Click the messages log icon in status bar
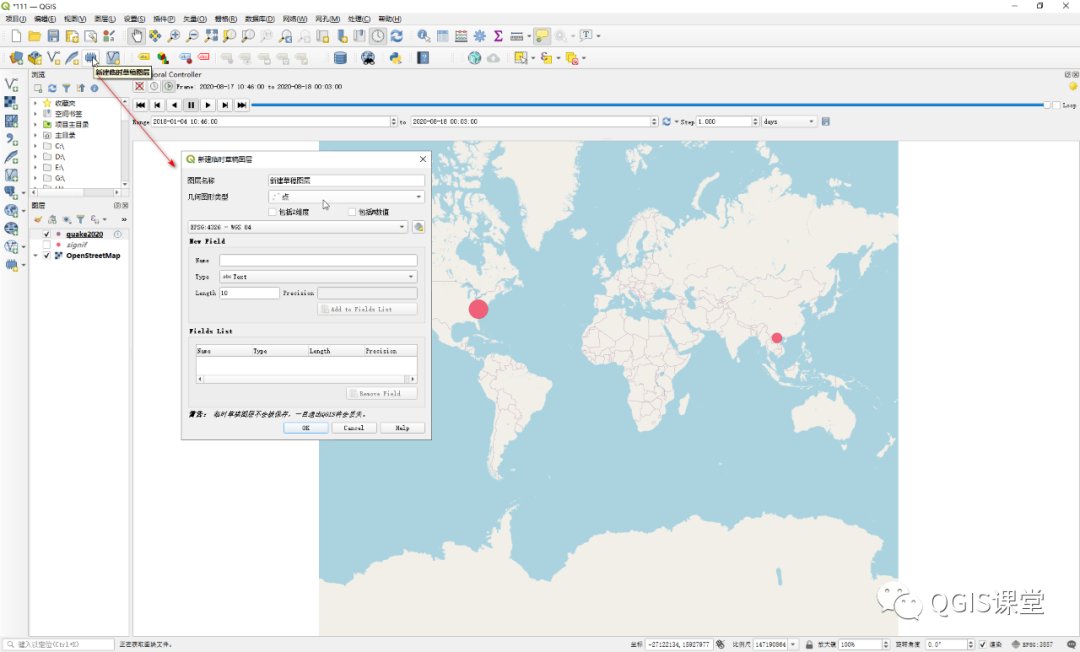 pos(1071,644)
